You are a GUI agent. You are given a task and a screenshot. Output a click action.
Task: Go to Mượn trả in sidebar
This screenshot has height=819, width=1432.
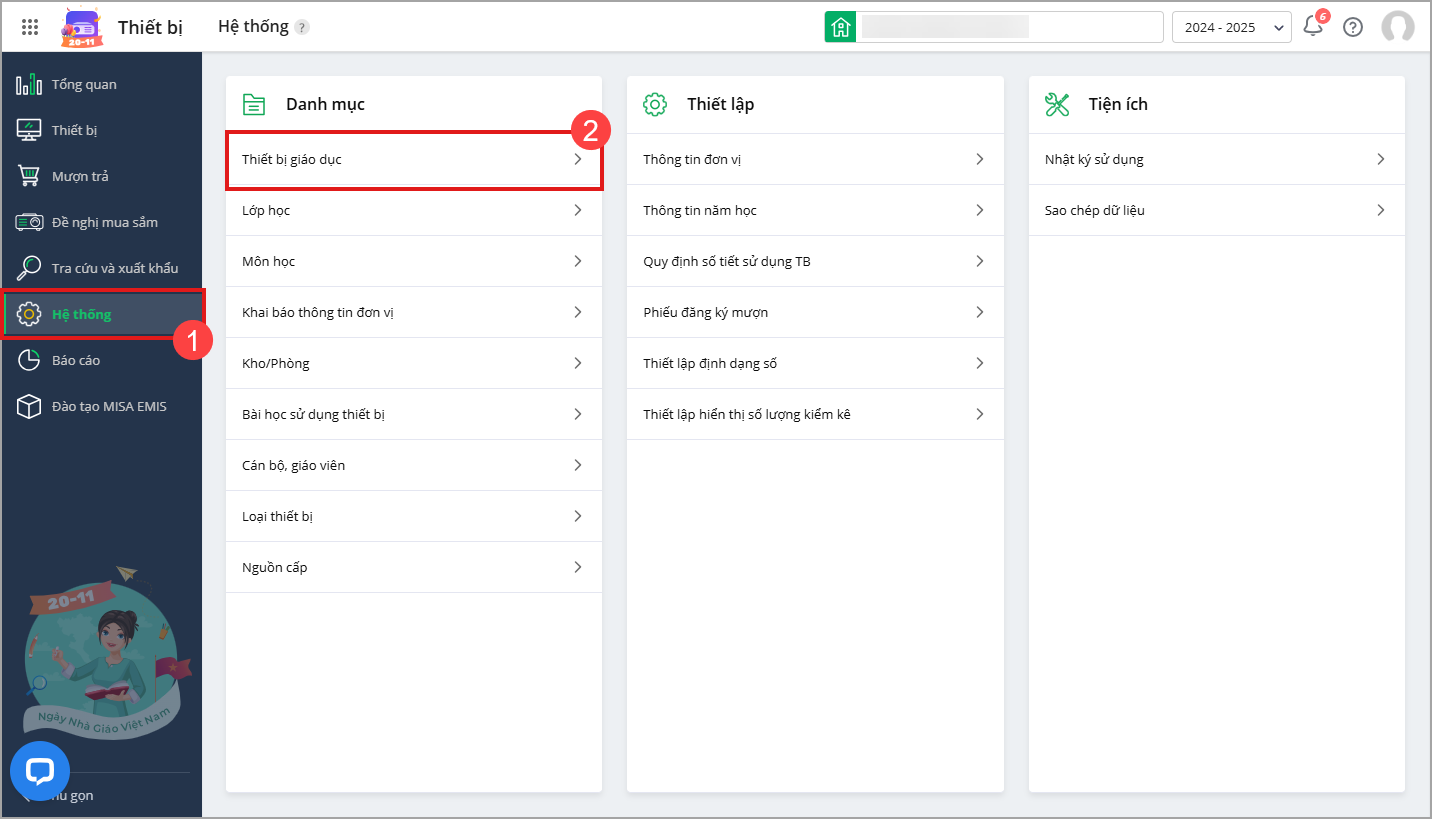tap(80, 176)
